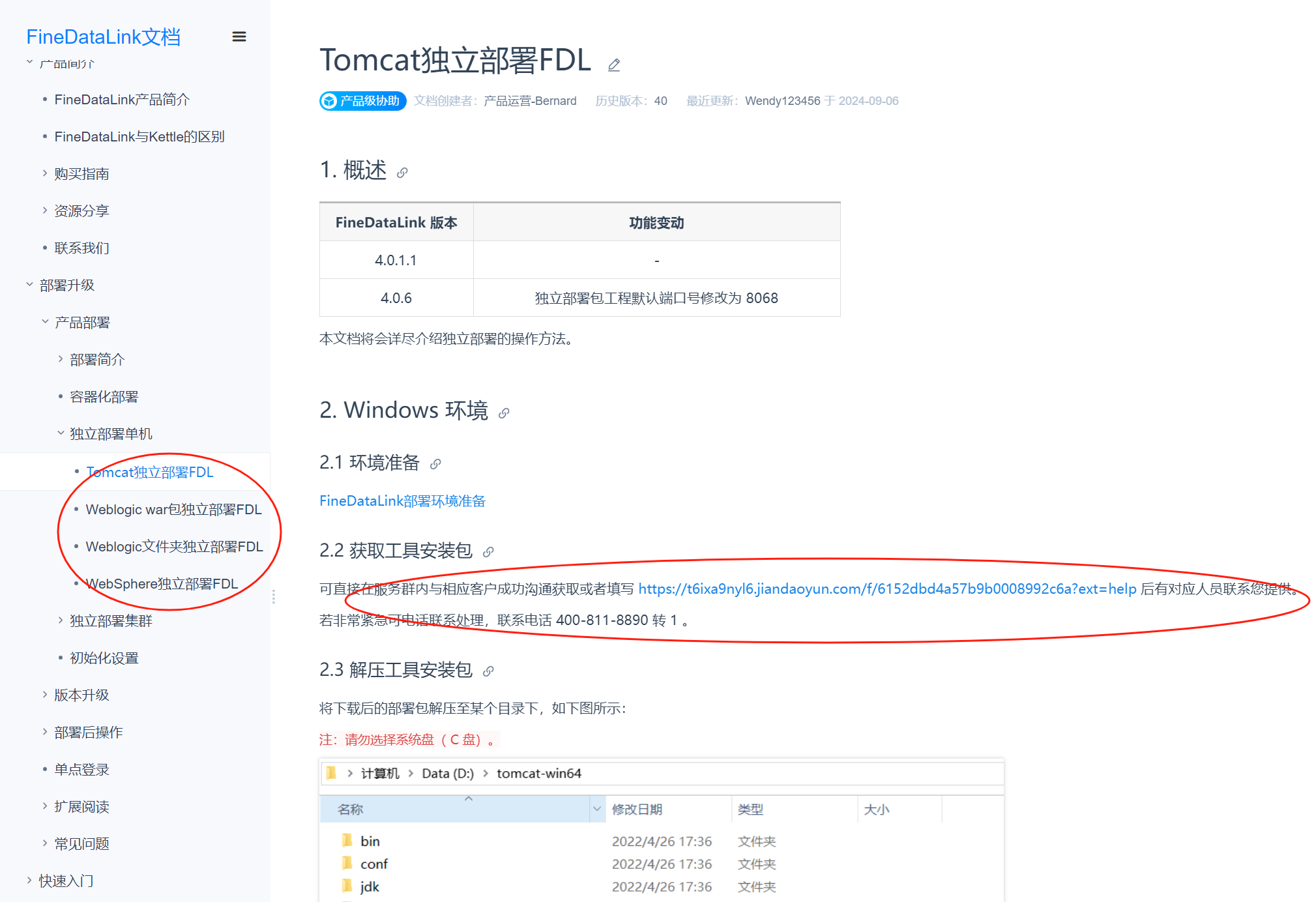The height and width of the screenshot is (902, 1316).
Task: Click the anchor link icon next to 2. Windows 环境
Action: (504, 413)
